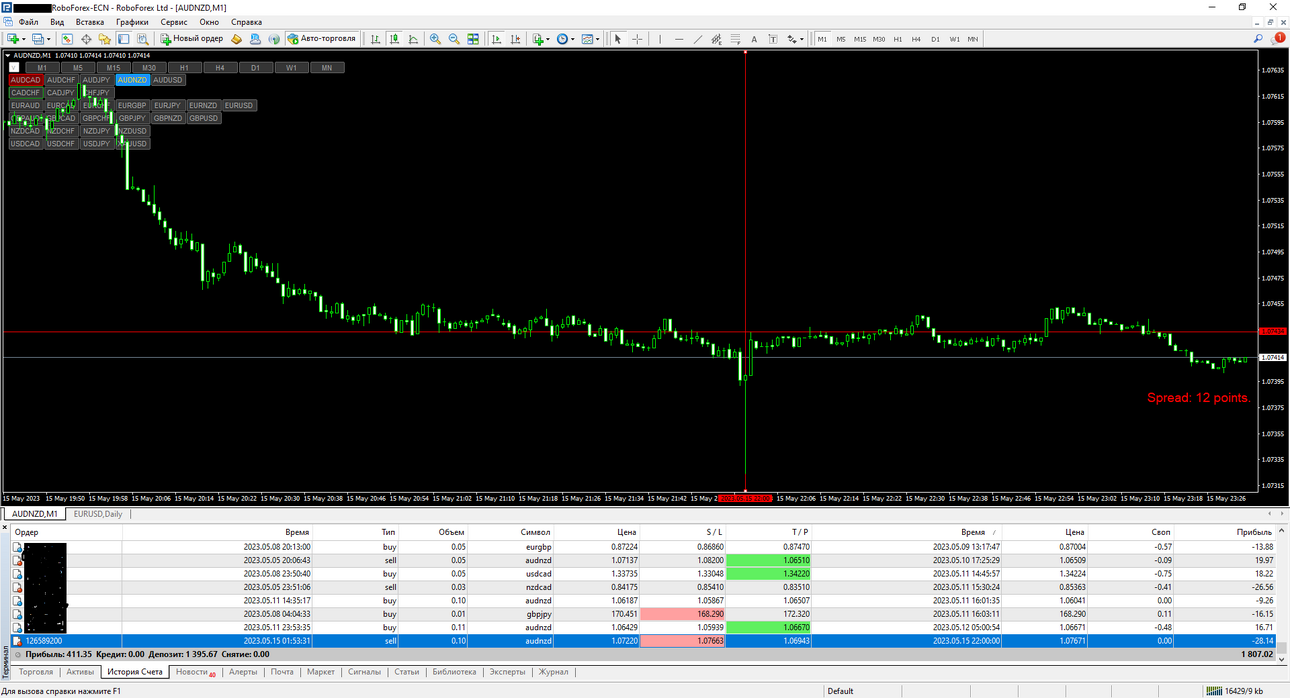Image resolution: width=1290 pixels, height=698 pixels.
Task: Open the templates dropdown
Action: (x=598, y=39)
